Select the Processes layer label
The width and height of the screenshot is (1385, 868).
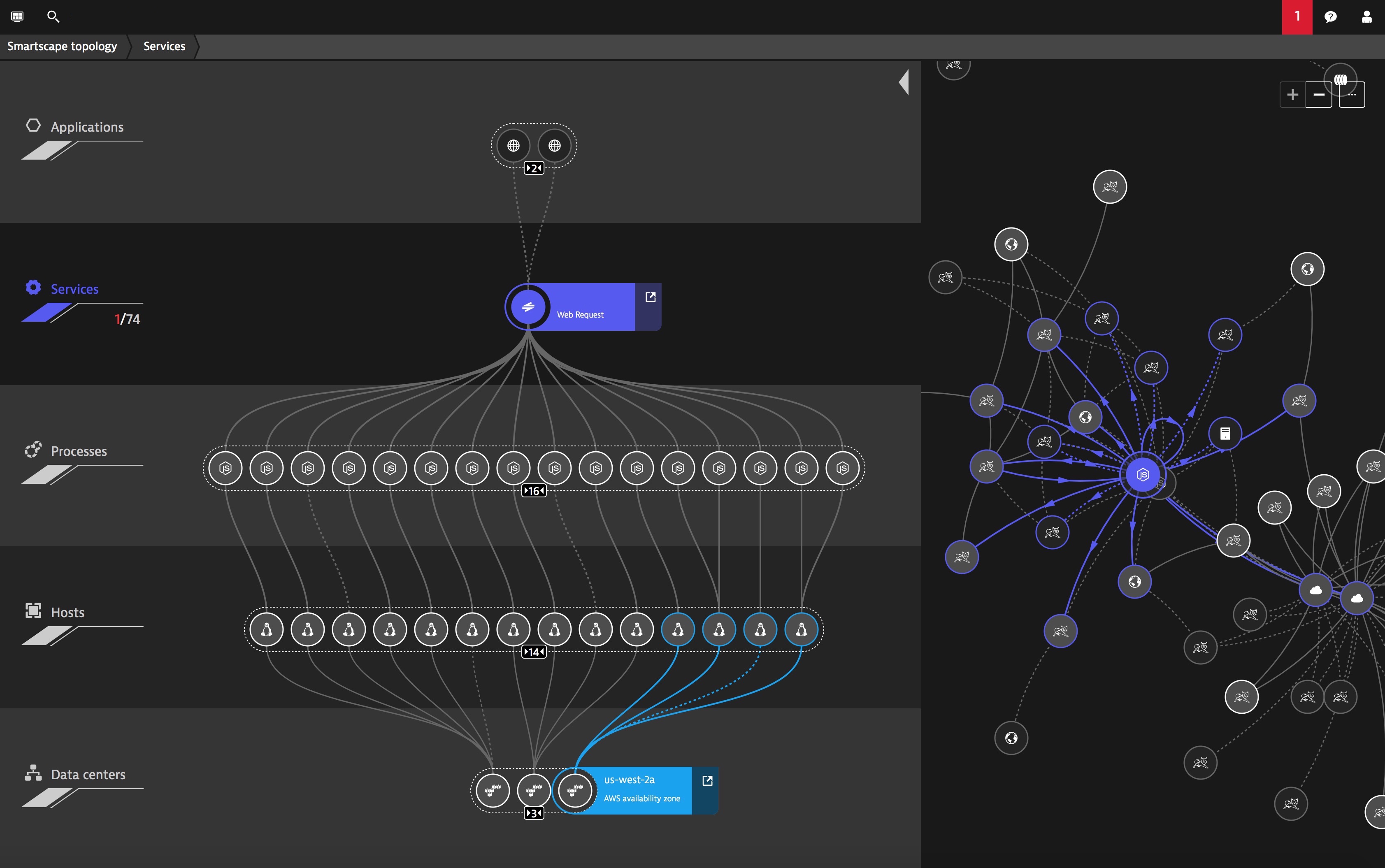79,451
